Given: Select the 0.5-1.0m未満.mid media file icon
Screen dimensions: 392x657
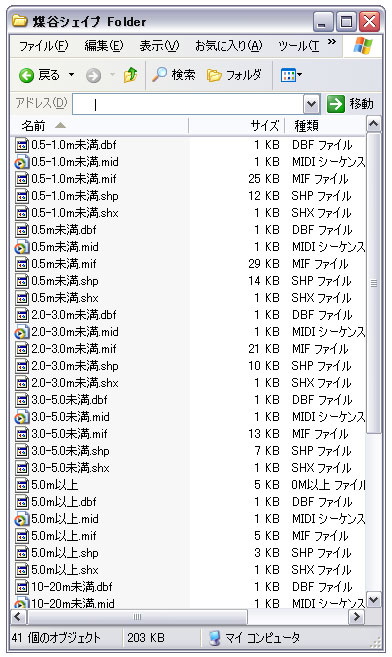Looking at the screenshot, I should (x=21, y=162).
